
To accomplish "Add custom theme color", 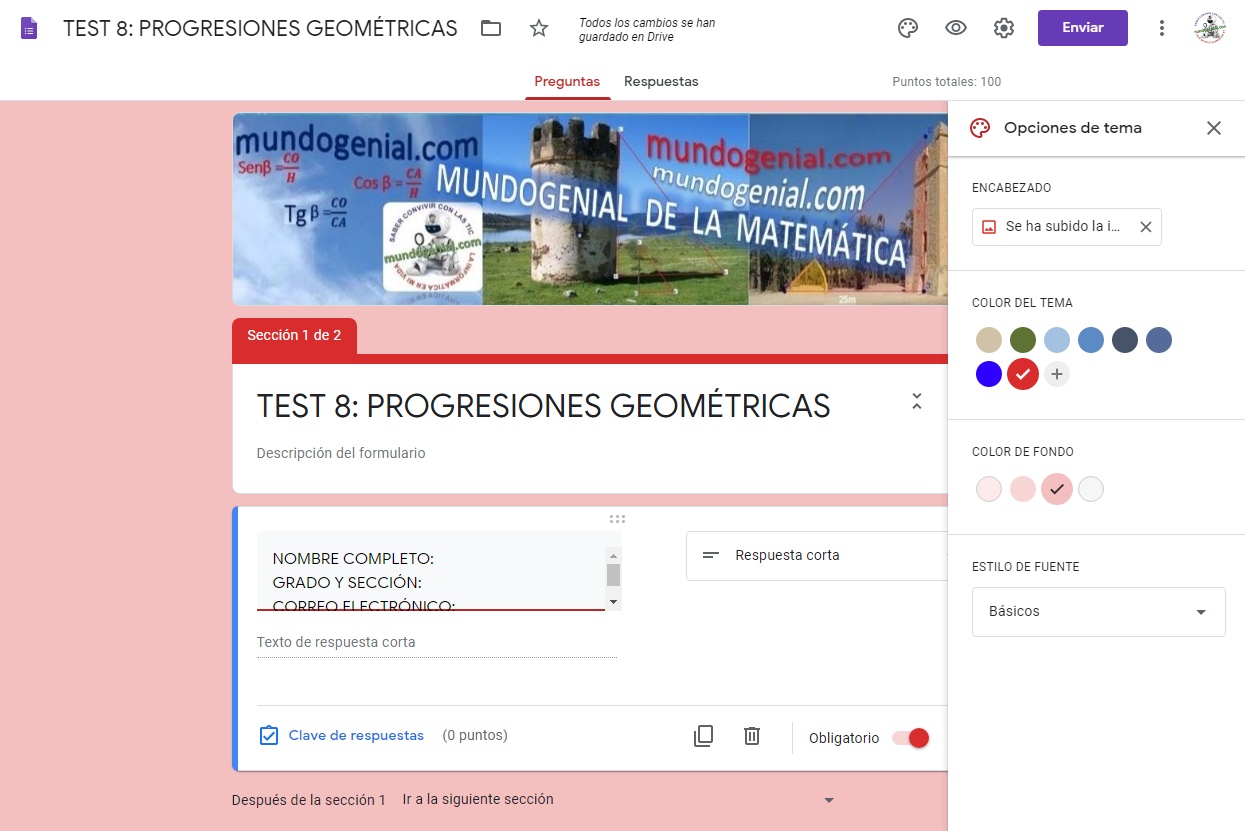I will pos(1057,375).
